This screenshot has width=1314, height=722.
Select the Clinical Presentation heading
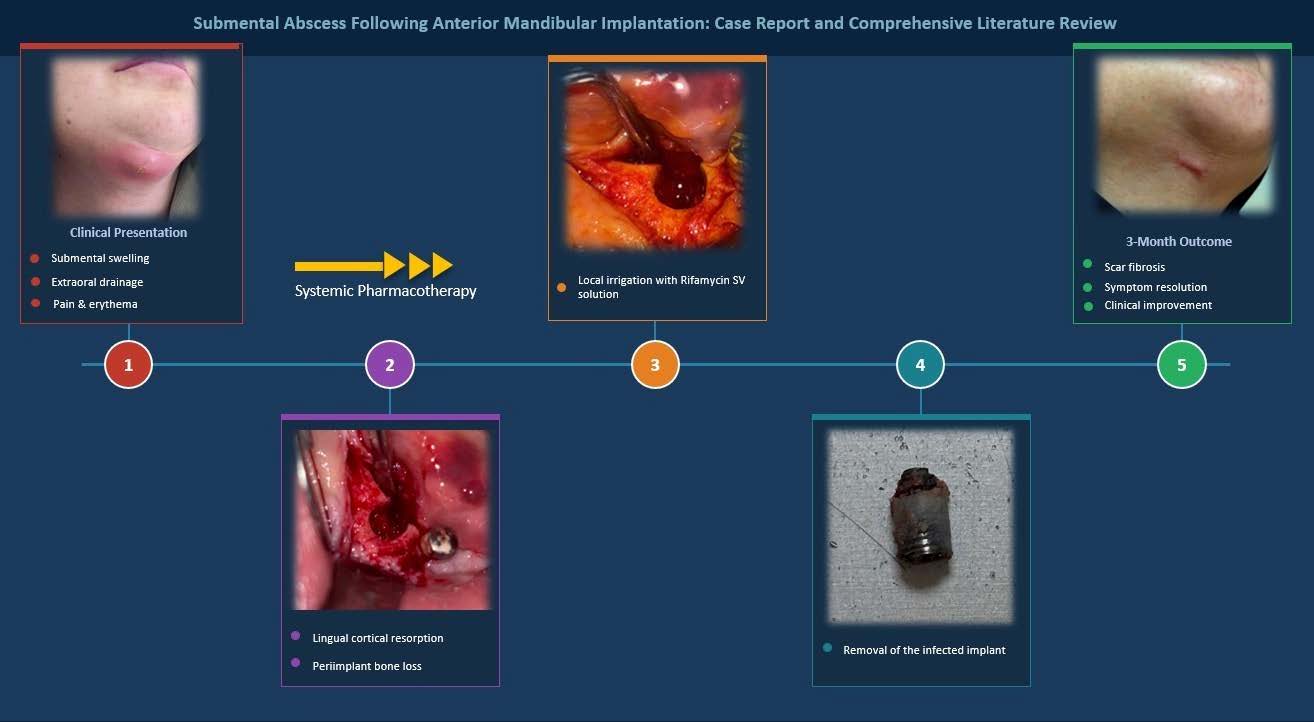(128, 232)
